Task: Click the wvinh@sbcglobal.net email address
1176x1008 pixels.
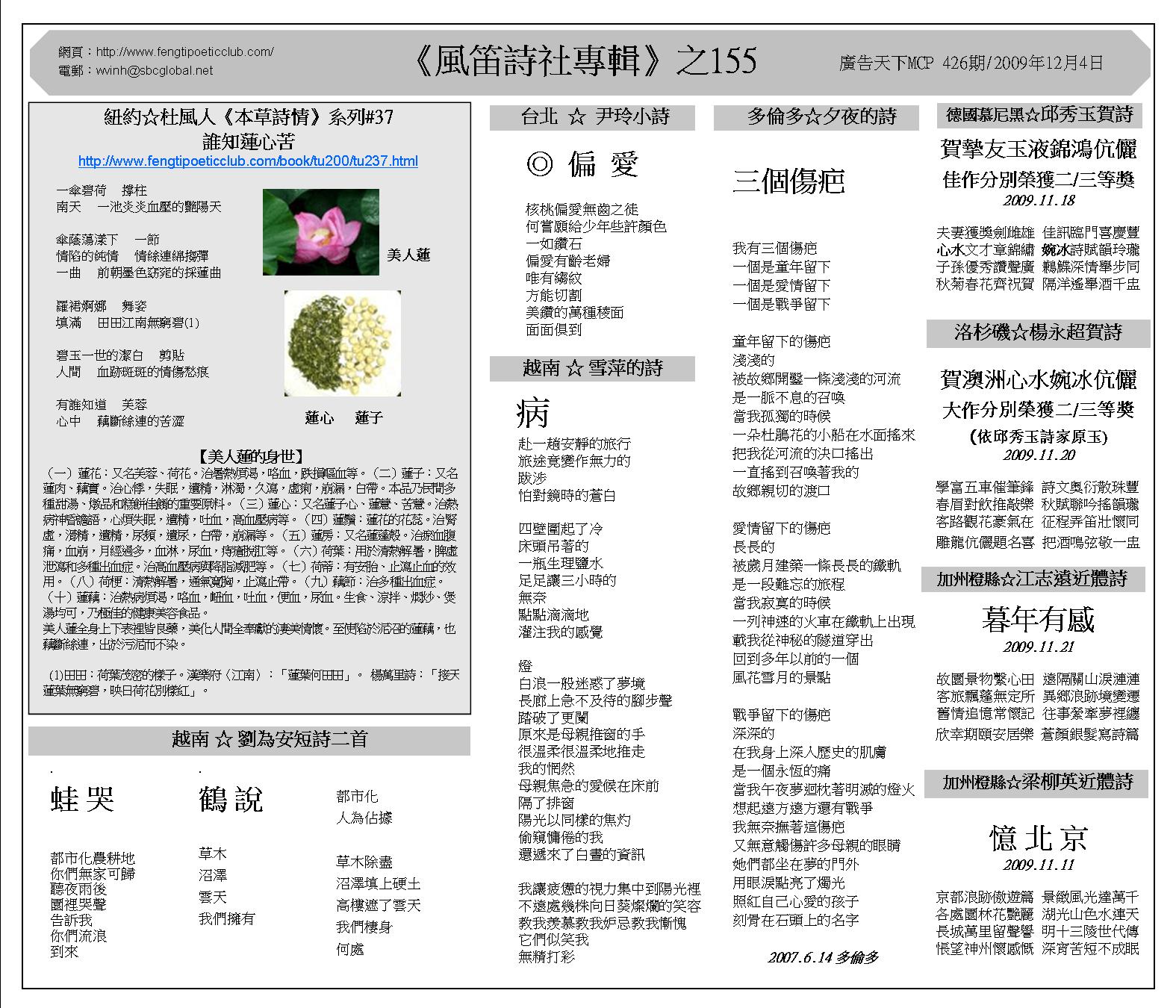Action: [x=155, y=71]
